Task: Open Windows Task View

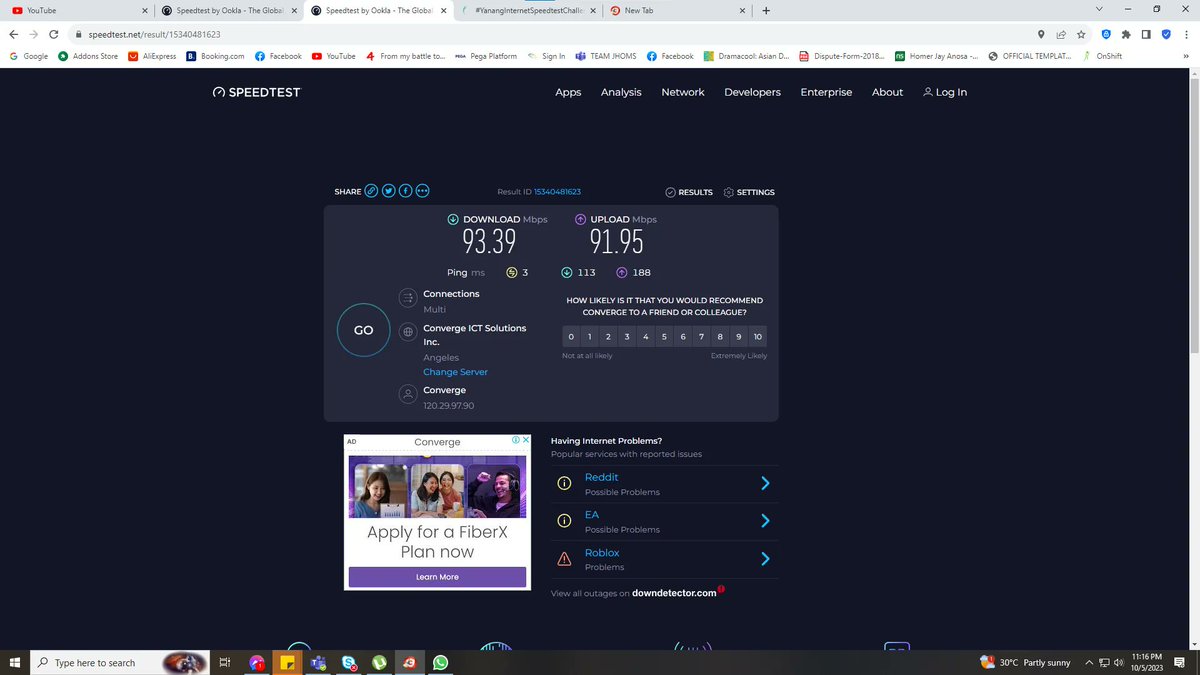Action: [x=225, y=662]
